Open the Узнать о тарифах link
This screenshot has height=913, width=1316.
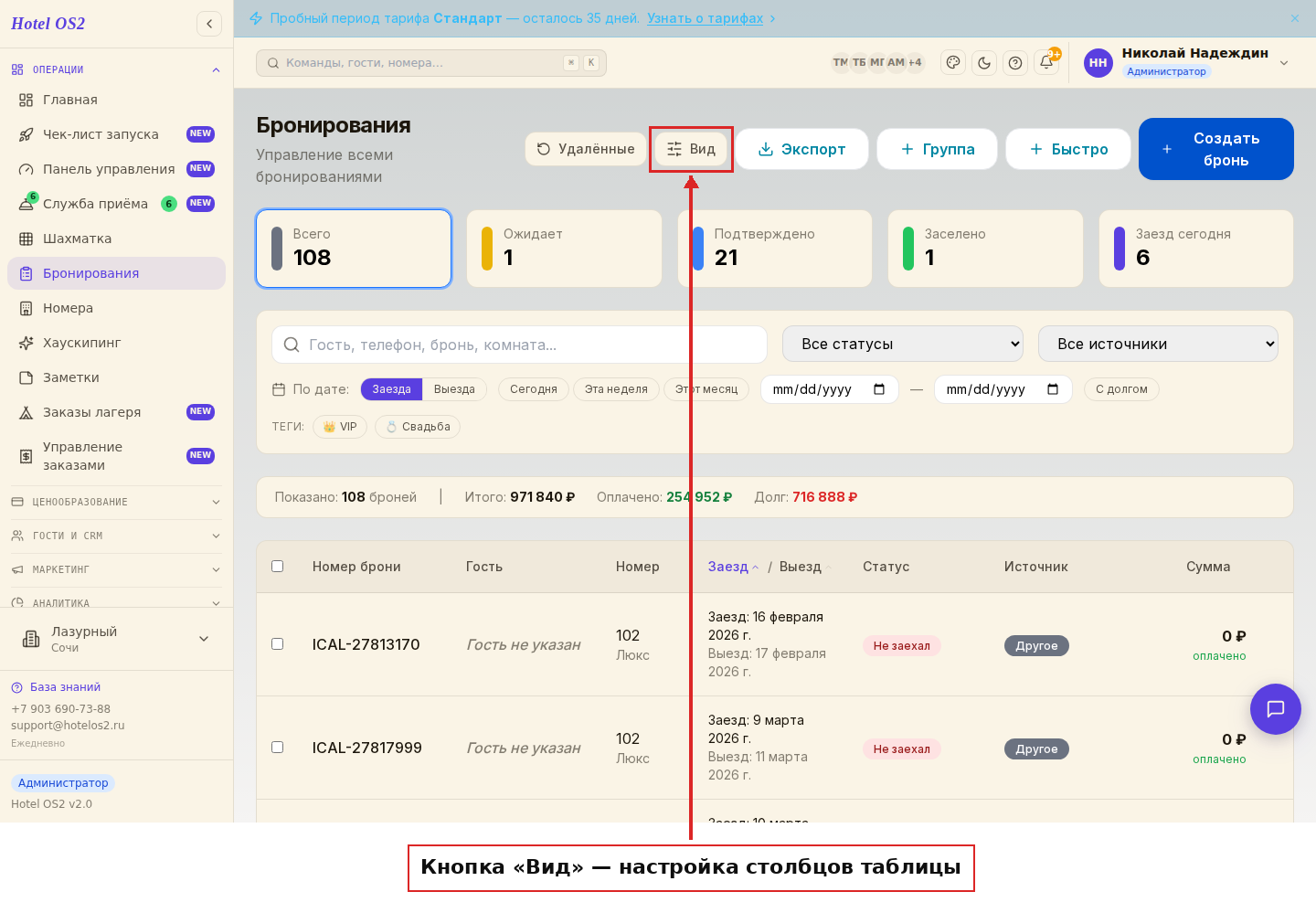705,18
